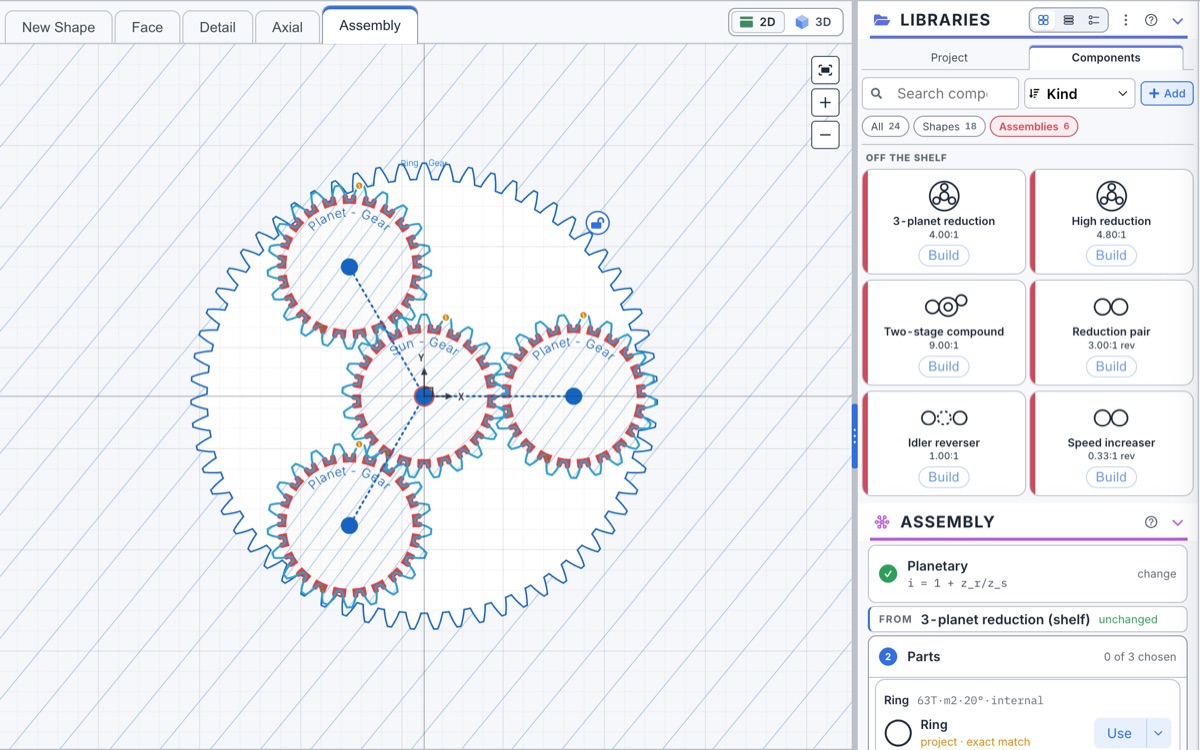
Task: Click the 3-planet reduction gear icon
Action: 944,195
